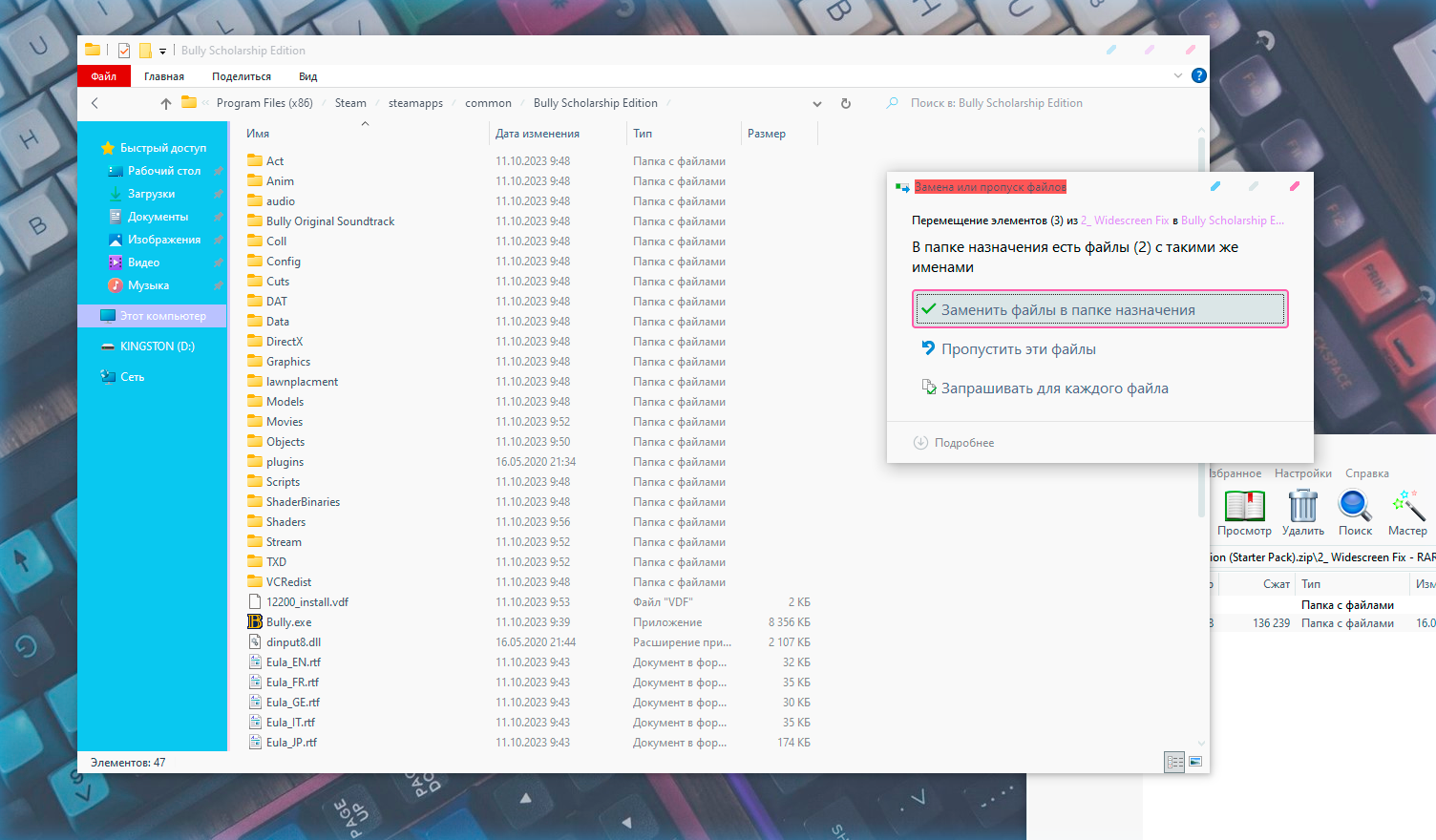Expand the ribbon using the chevron
Image resolution: width=1436 pixels, height=840 pixels.
[1177, 75]
